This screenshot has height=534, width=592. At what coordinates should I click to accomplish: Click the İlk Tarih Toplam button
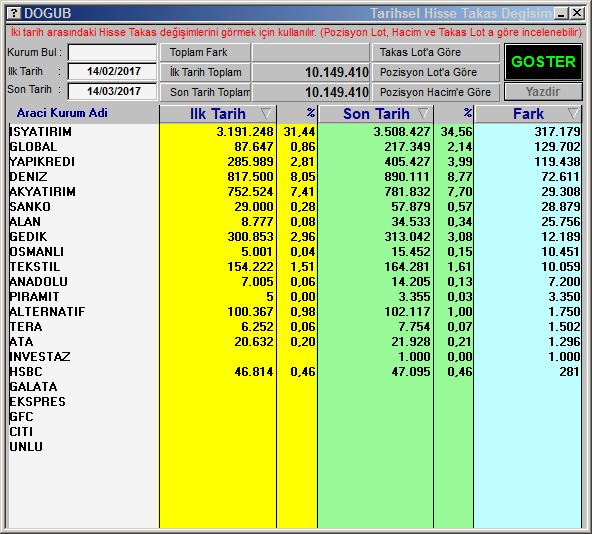205,72
